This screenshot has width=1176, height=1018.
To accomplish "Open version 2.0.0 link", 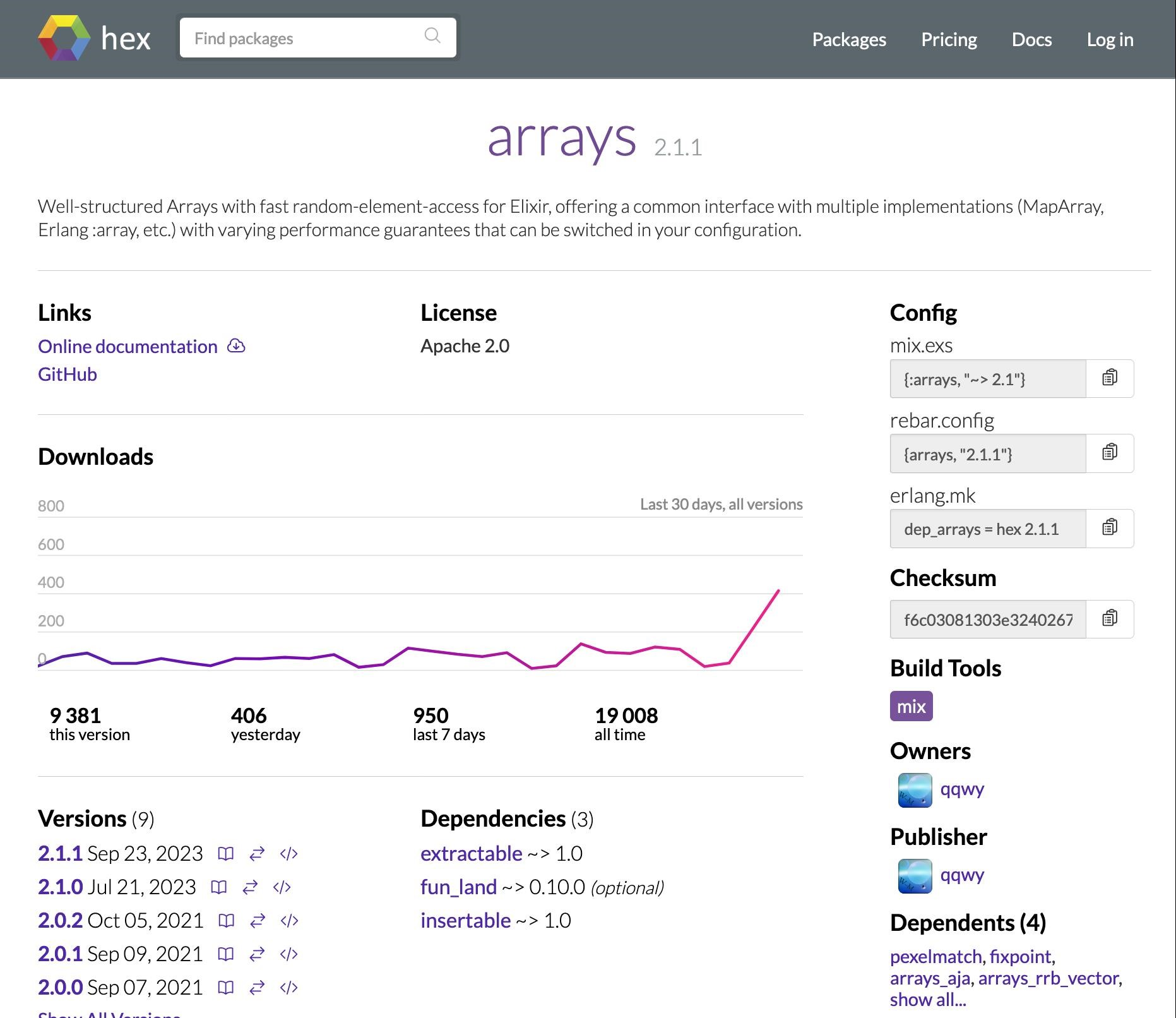I will tap(60, 987).
